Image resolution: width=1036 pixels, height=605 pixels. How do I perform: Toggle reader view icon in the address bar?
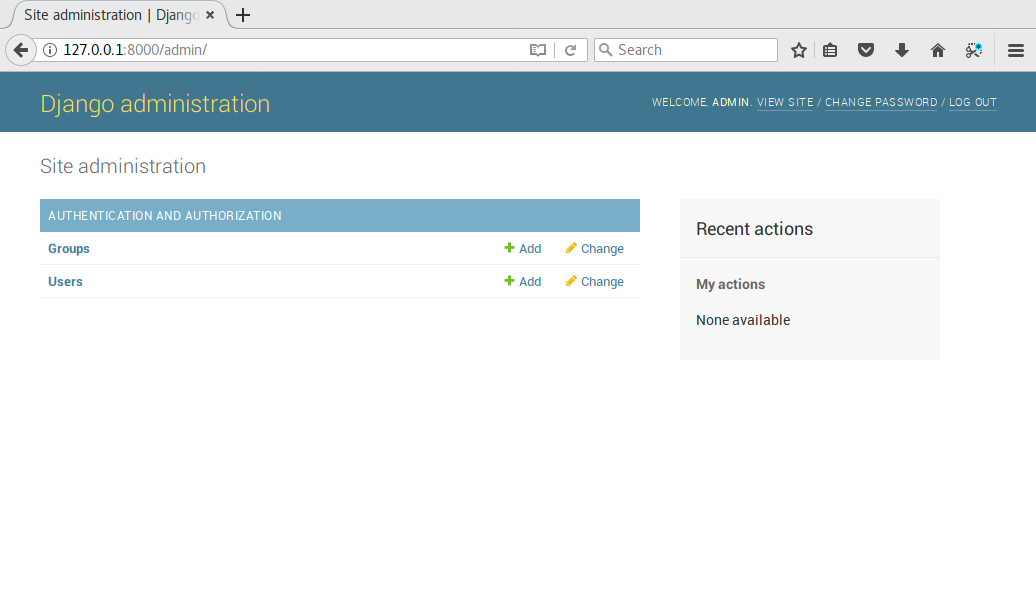click(538, 50)
